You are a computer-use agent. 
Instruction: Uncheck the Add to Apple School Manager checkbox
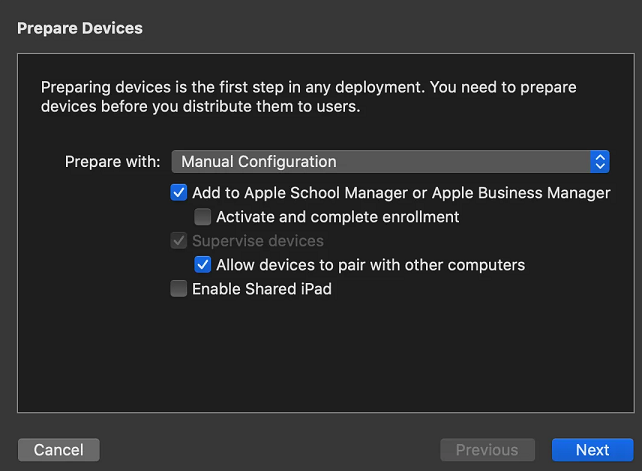179,192
